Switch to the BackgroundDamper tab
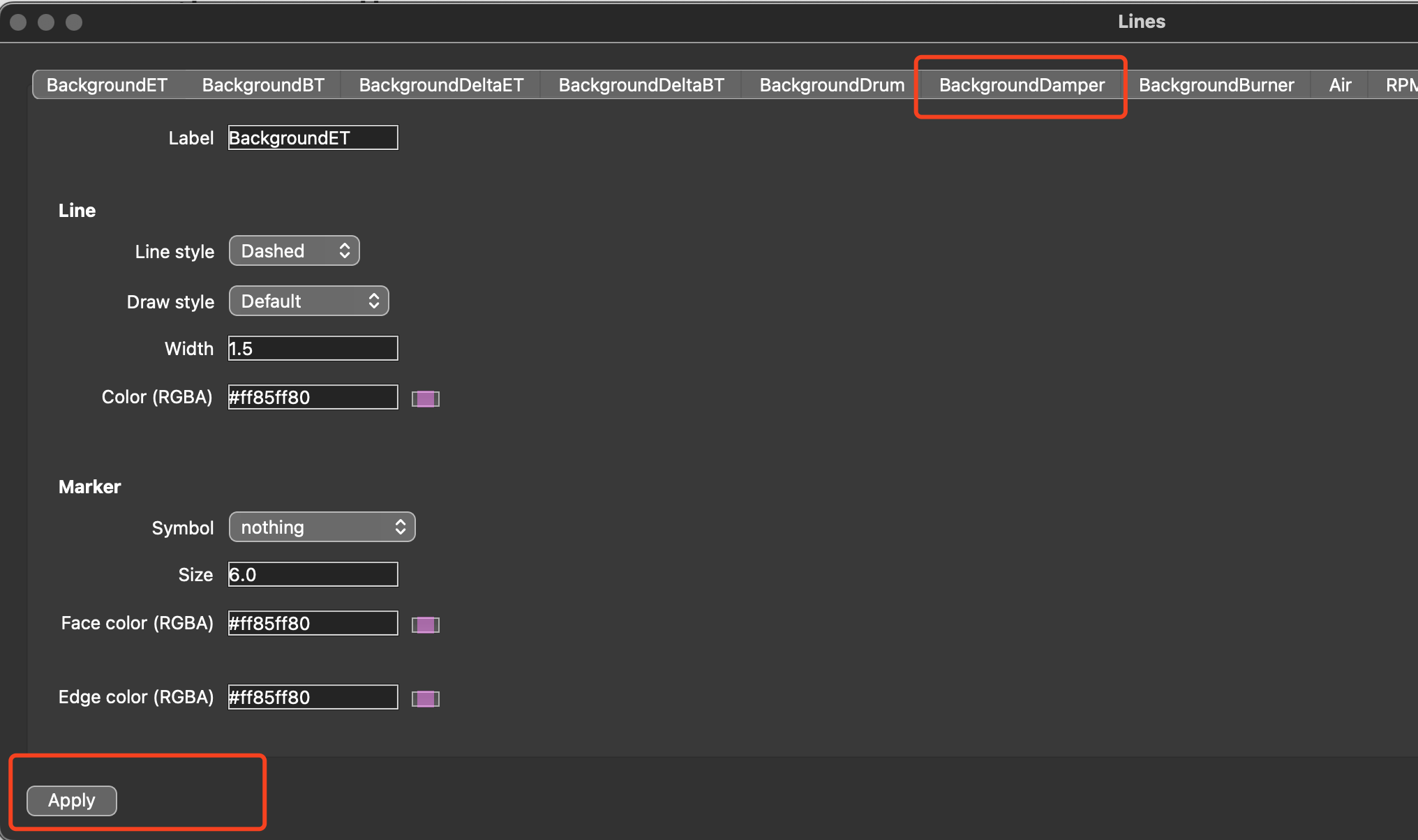 [x=1021, y=85]
